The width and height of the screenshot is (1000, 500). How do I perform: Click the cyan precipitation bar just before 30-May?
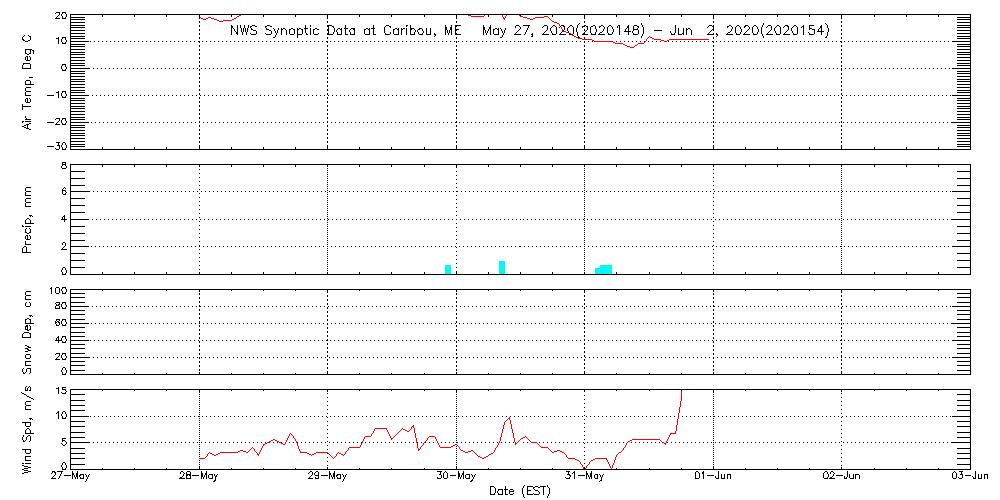pyautogui.click(x=448, y=269)
